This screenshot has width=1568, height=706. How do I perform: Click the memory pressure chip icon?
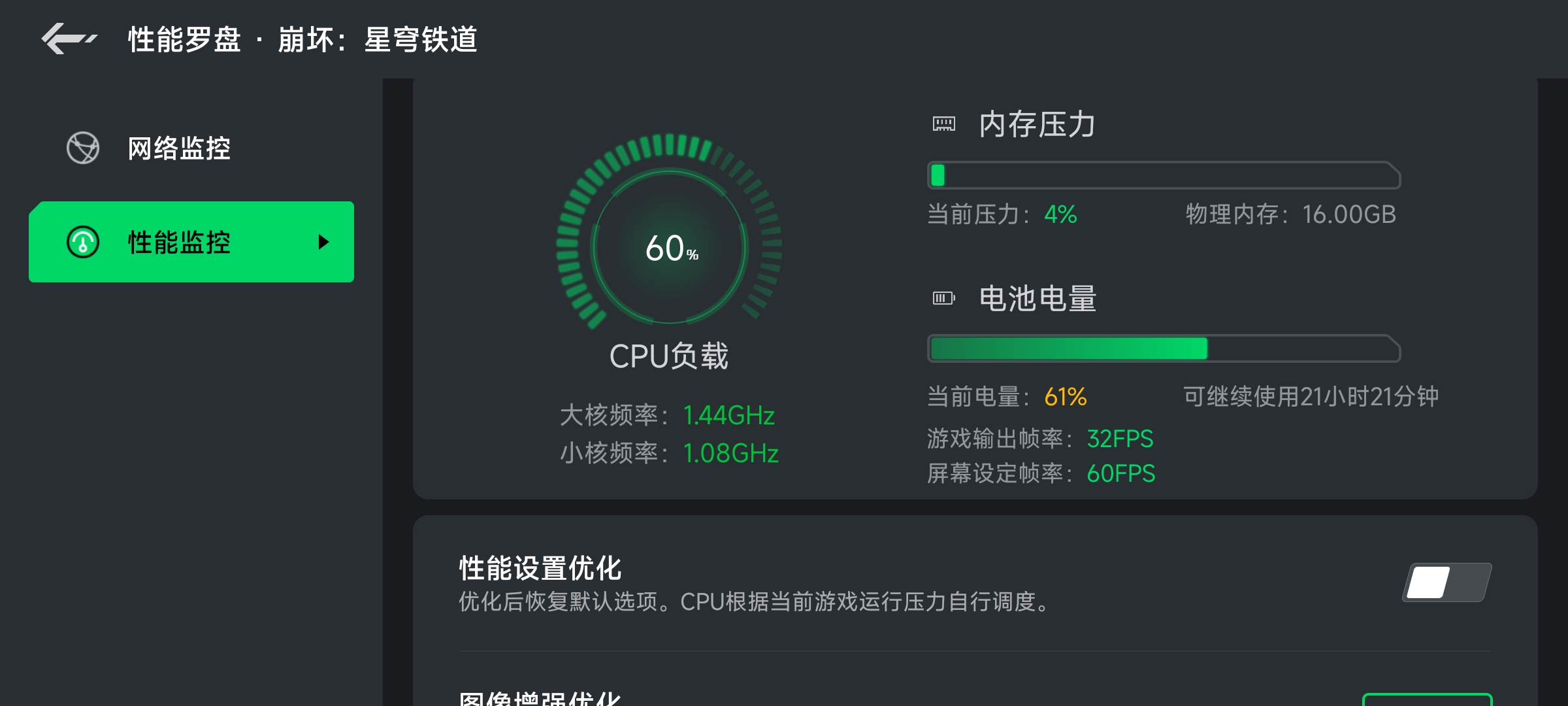[943, 124]
